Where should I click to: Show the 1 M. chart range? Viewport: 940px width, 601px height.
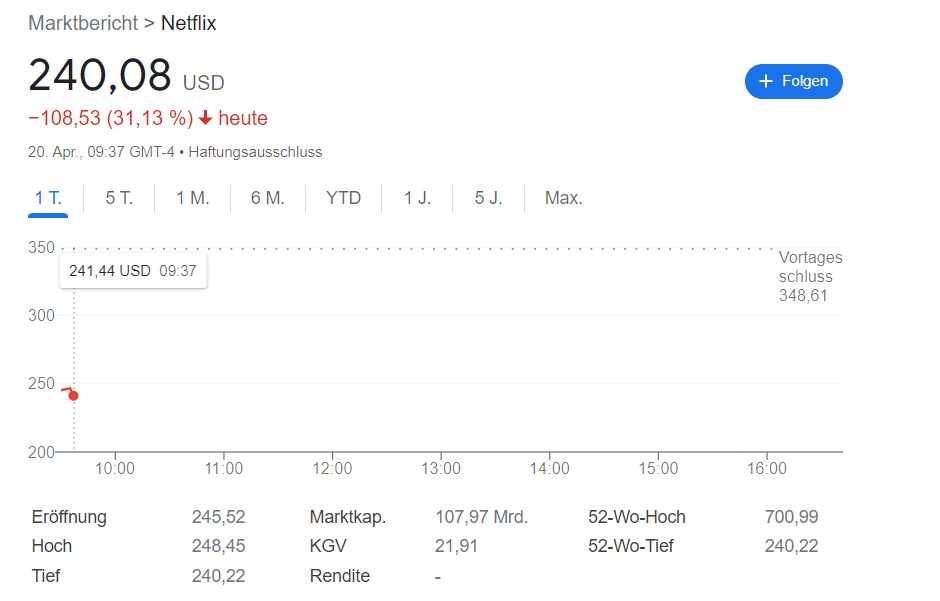click(x=192, y=198)
